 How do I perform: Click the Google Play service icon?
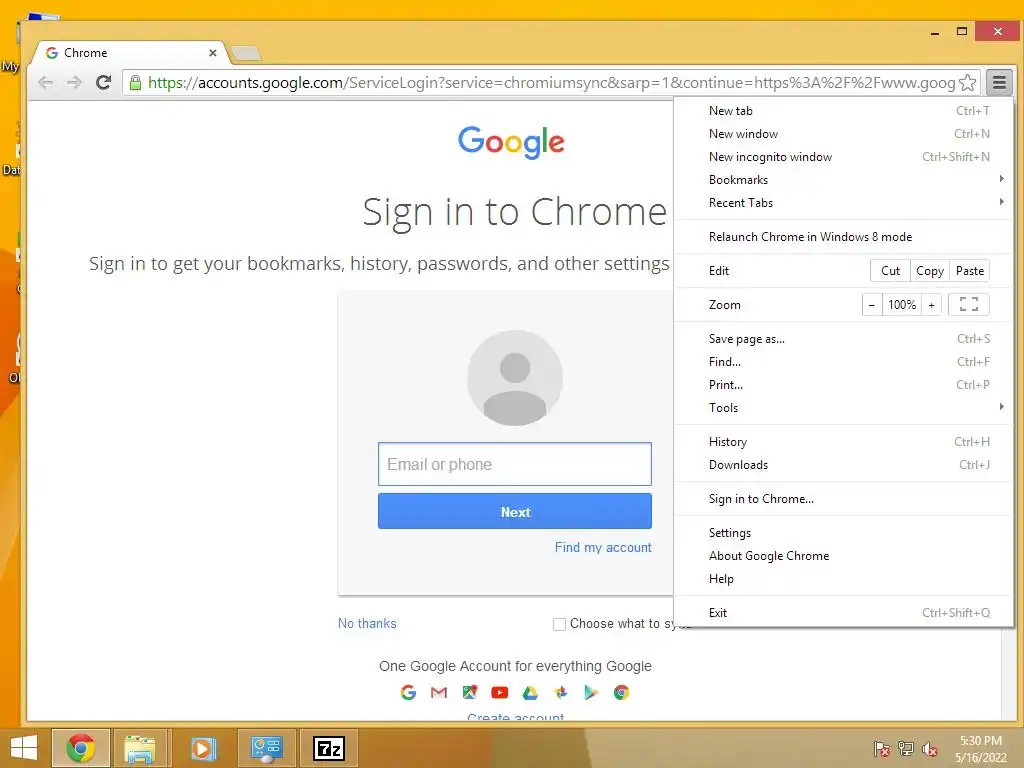pos(591,692)
